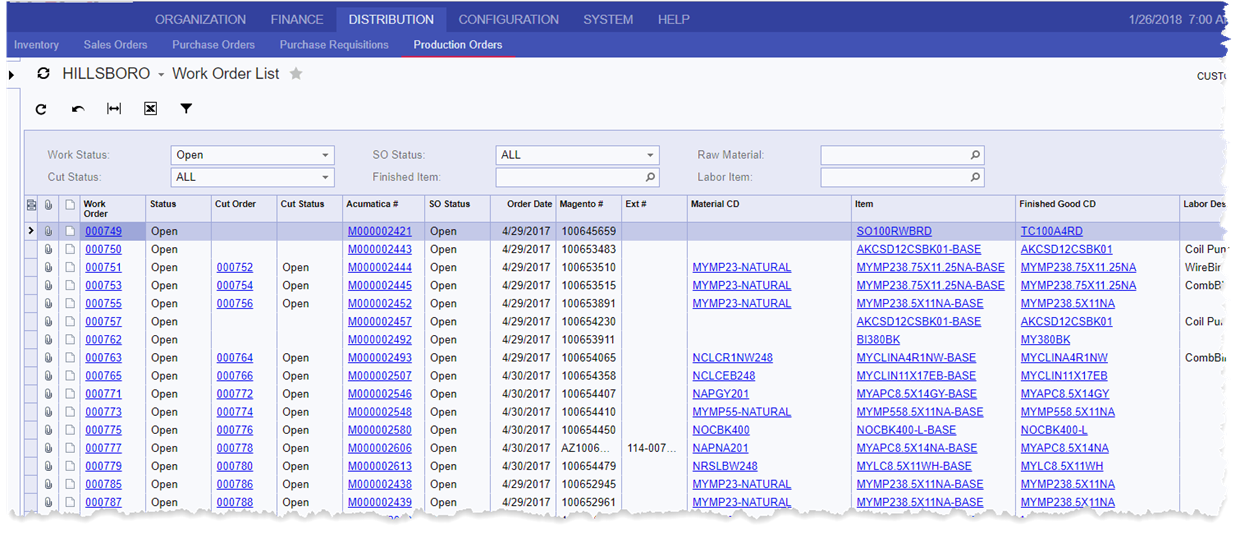Open item BI380BK link

(878, 340)
